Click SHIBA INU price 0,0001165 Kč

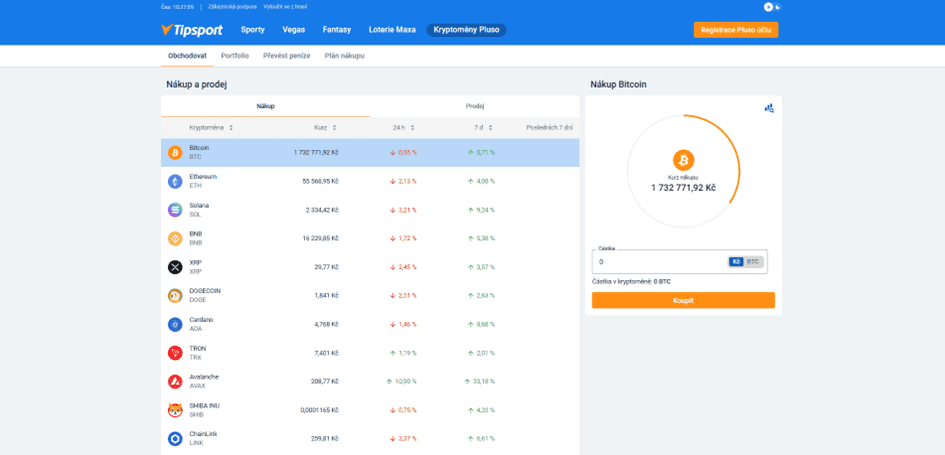319,410
